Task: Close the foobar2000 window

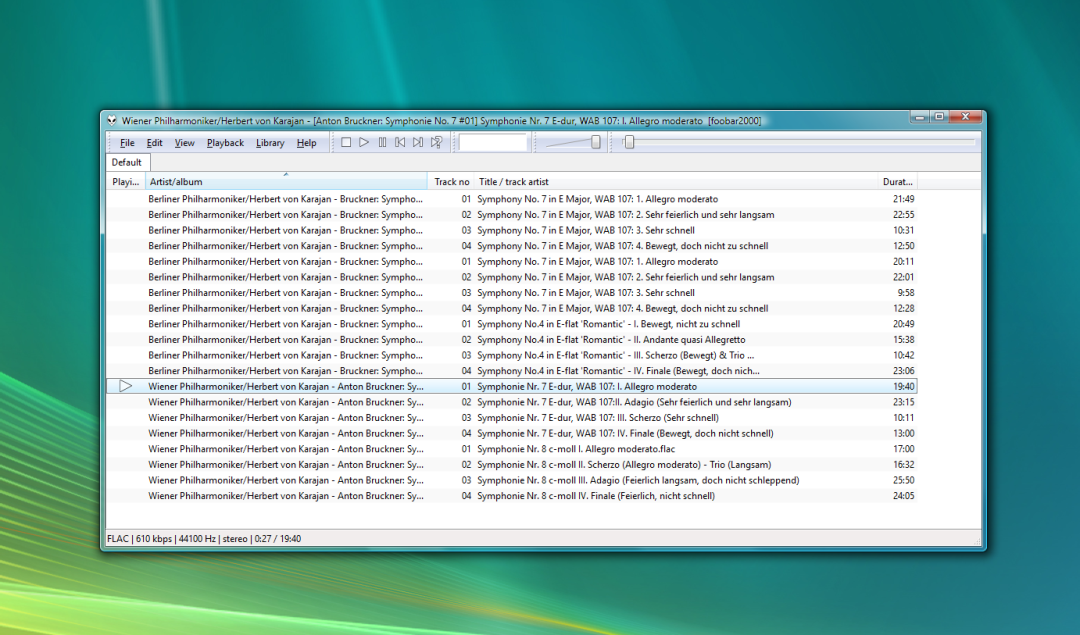Action: [x=965, y=117]
